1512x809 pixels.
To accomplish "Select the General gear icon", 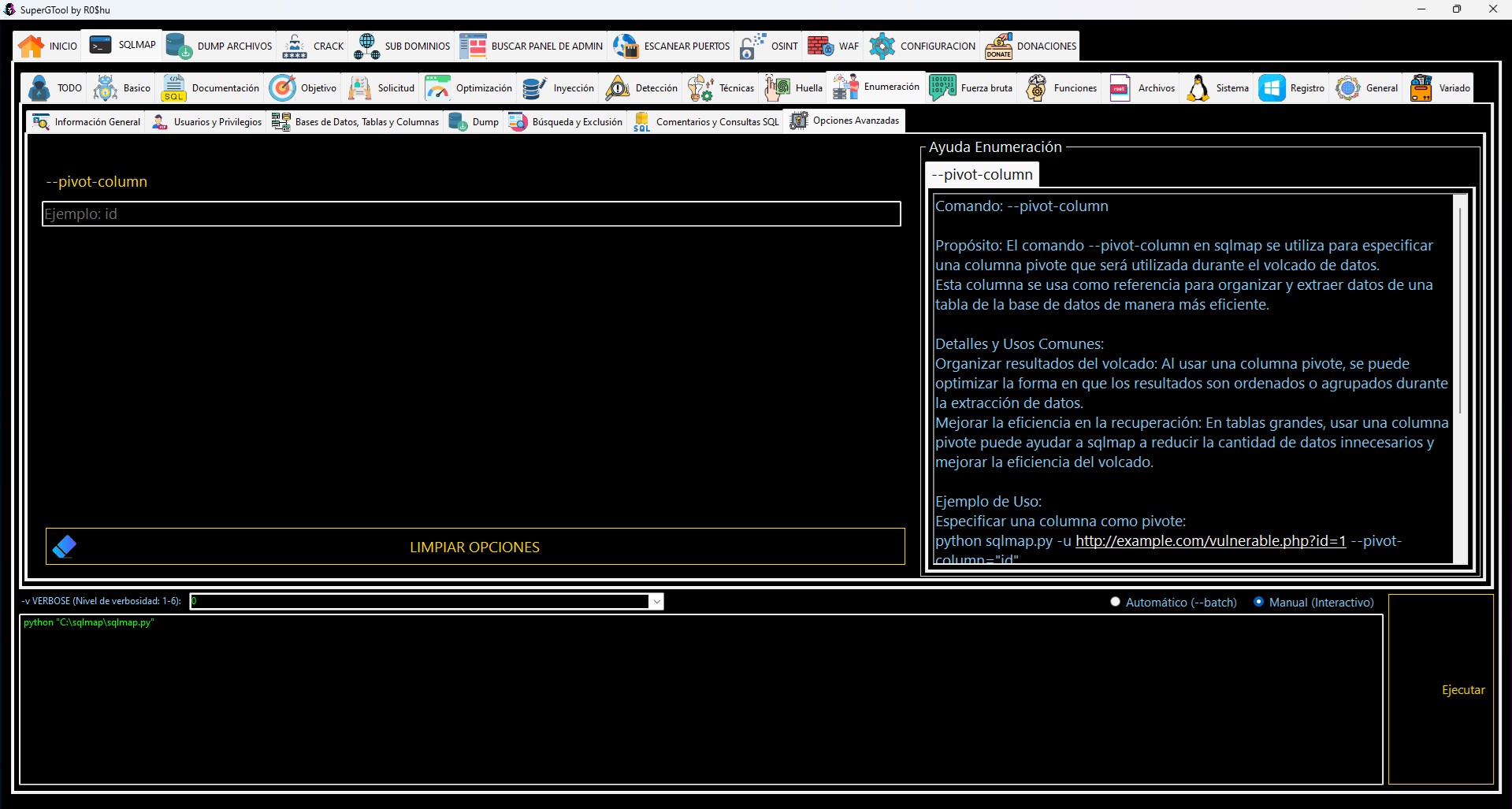I will (x=1347, y=88).
